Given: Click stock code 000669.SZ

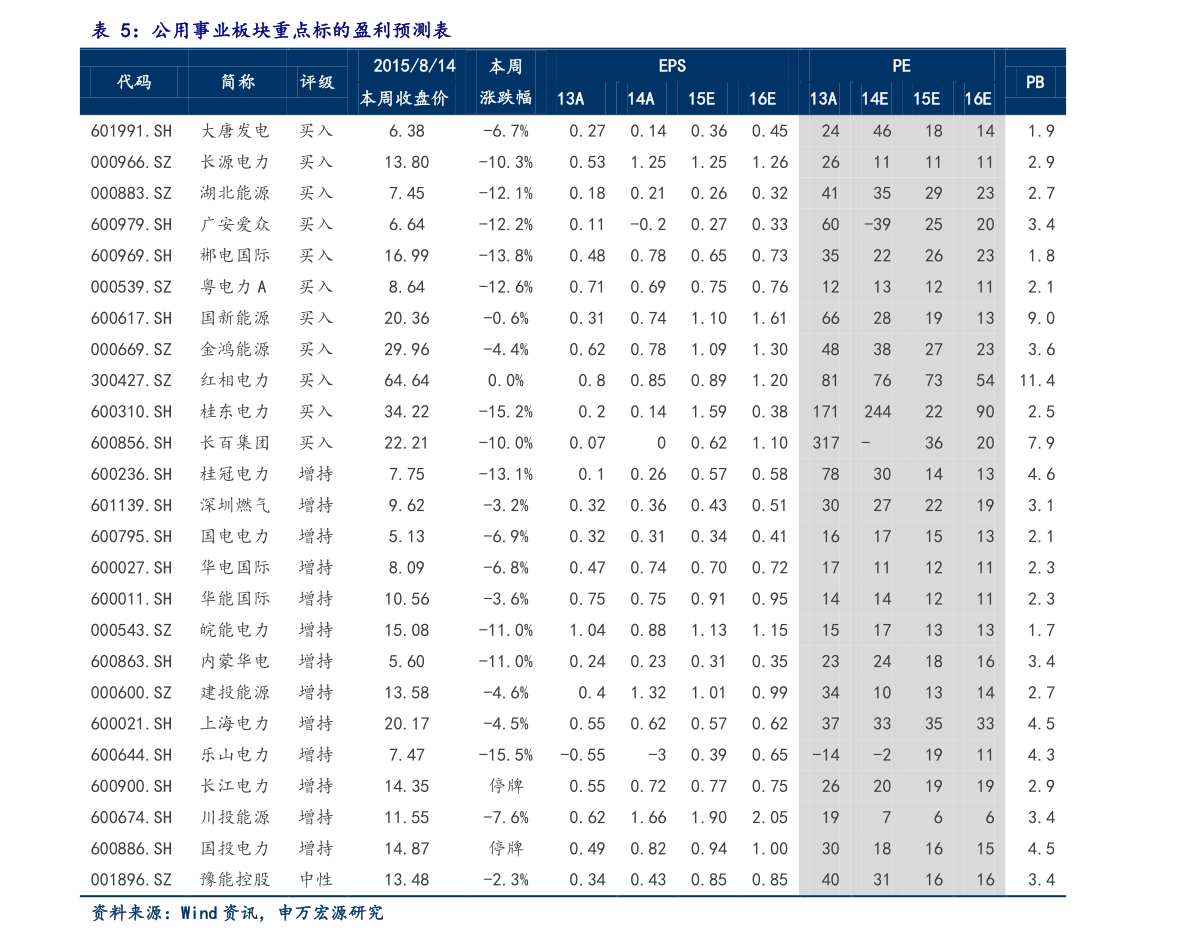Looking at the screenshot, I should pos(131,349).
